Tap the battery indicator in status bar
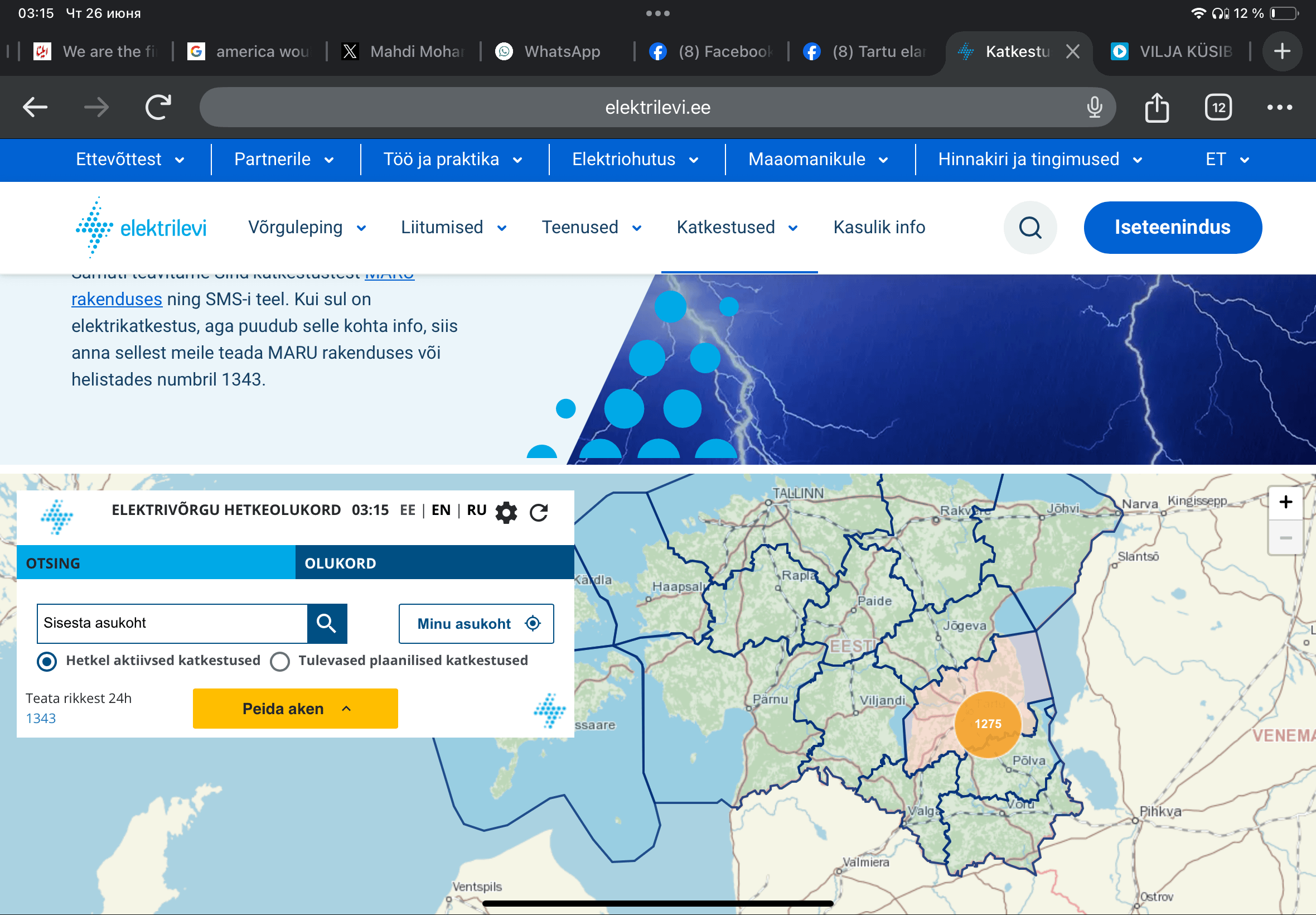 1284,13
